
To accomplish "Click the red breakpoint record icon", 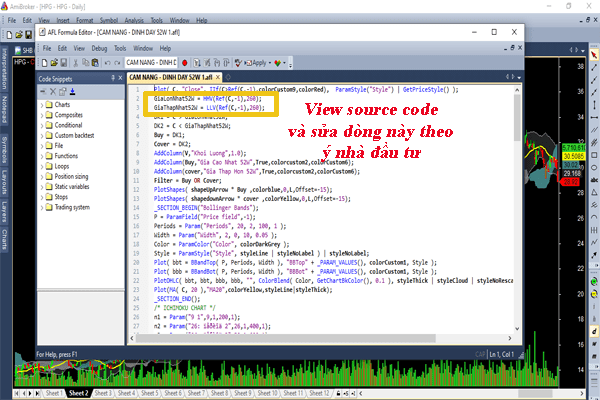I will tap(185, 63).
